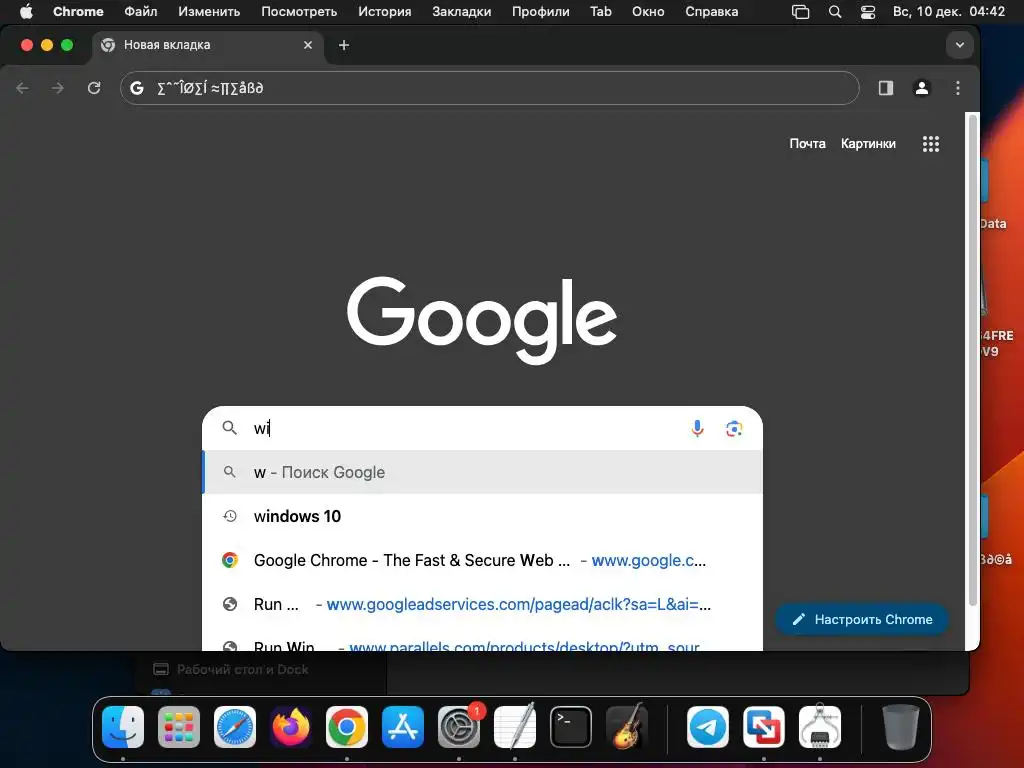Screen dimensions: 1024x768
Task: Go forward with the forward arrow
Action: [x=58, y=88]
